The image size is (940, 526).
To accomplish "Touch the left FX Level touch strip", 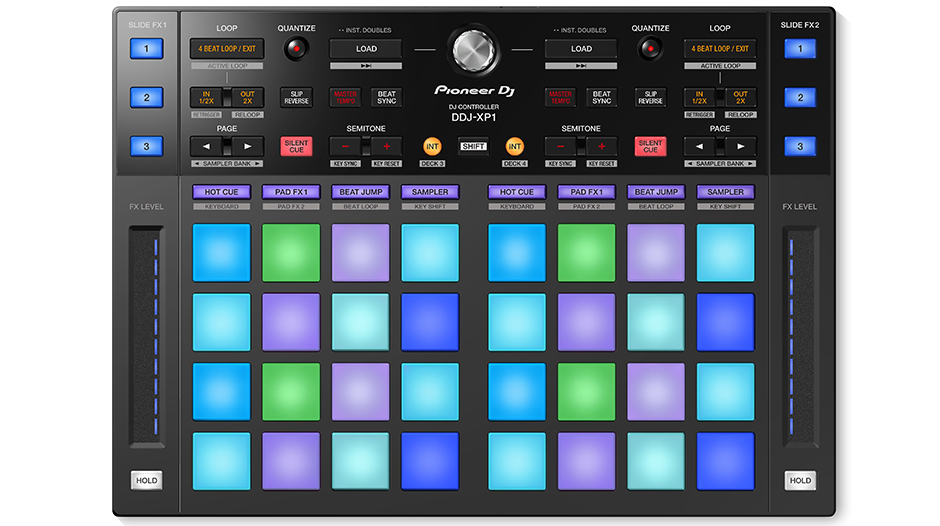I will point(147,336).
